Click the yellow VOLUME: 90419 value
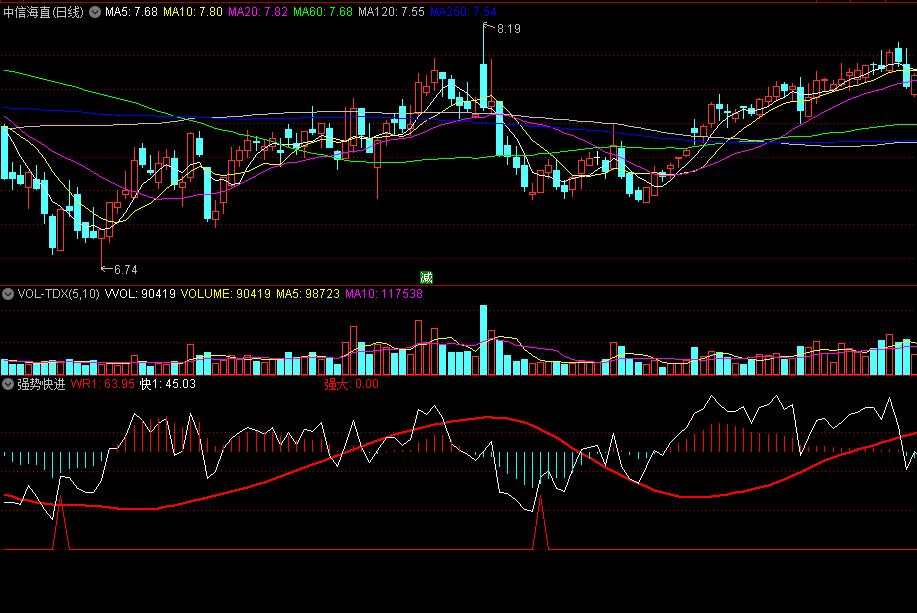Screen dimensions: 917x613 (226, 294)
